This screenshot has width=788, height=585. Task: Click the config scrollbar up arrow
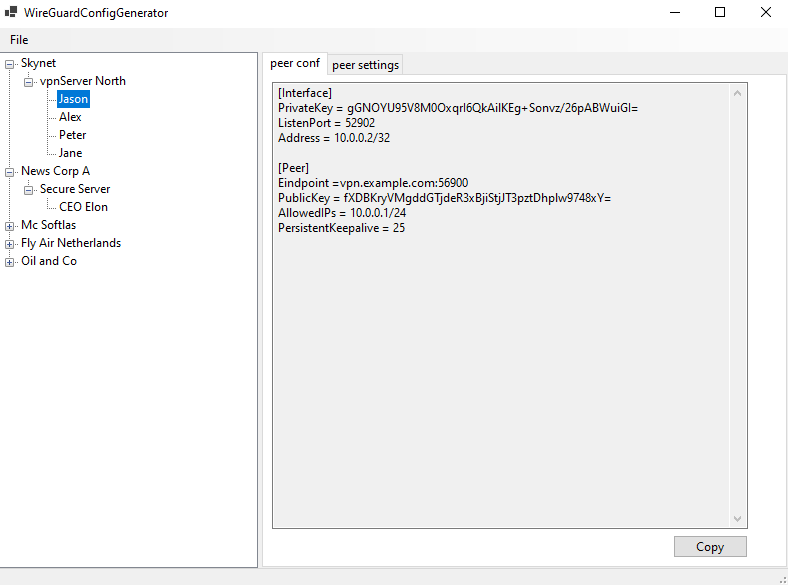737,93
